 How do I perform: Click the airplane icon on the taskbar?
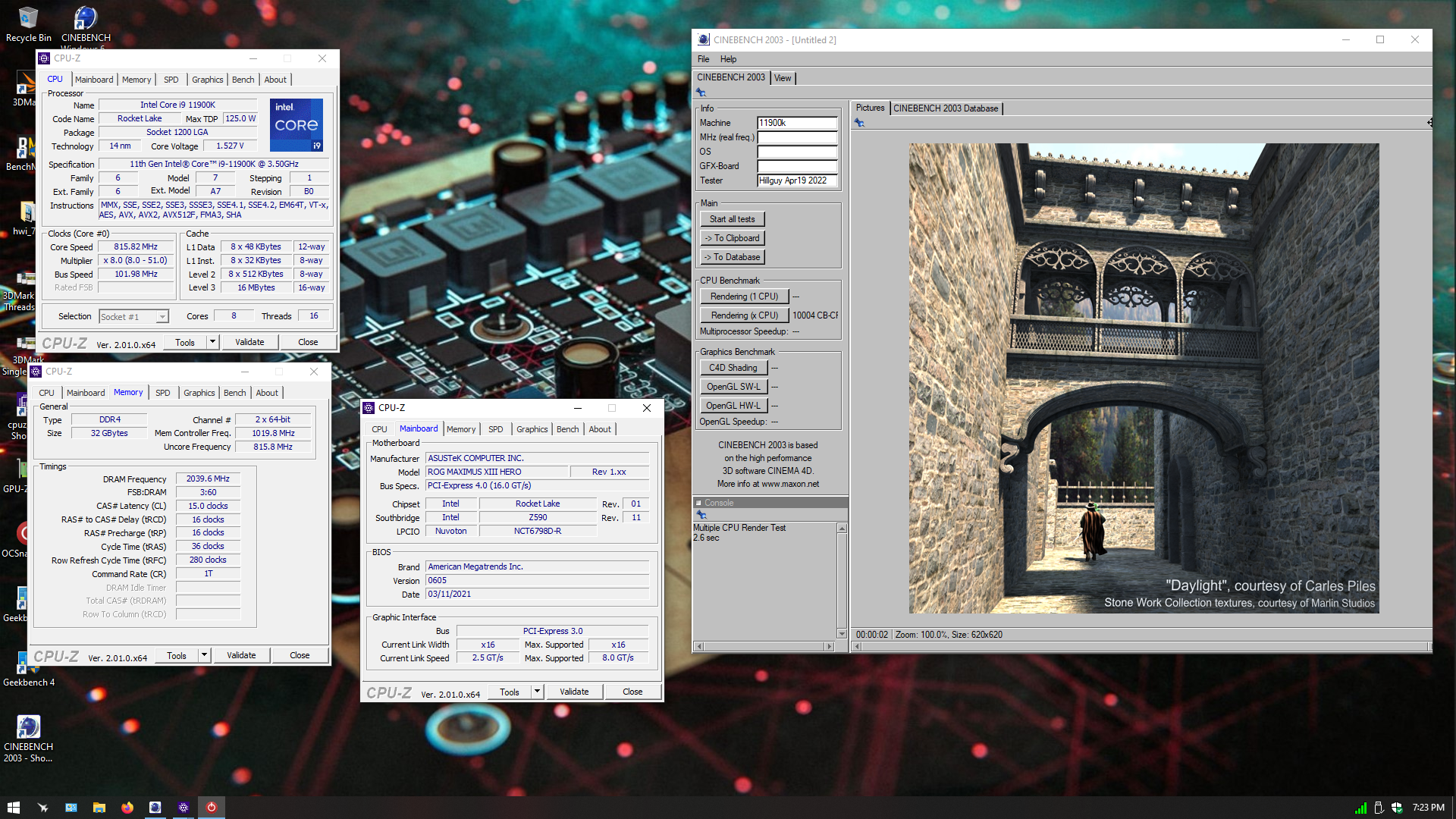click(x=42, y=808)
